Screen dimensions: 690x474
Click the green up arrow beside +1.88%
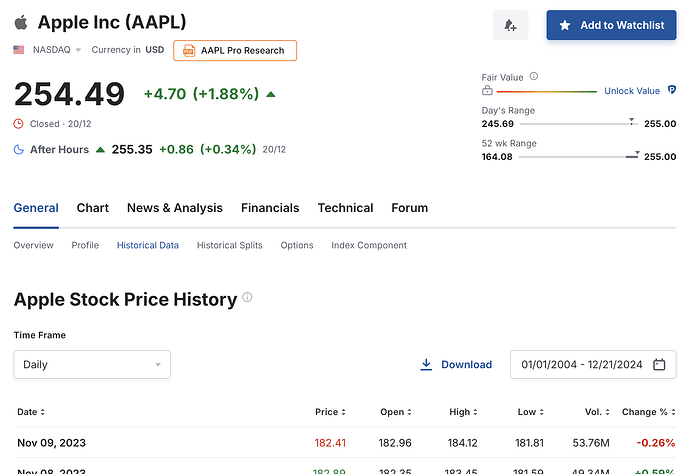(x=271, y=94)
